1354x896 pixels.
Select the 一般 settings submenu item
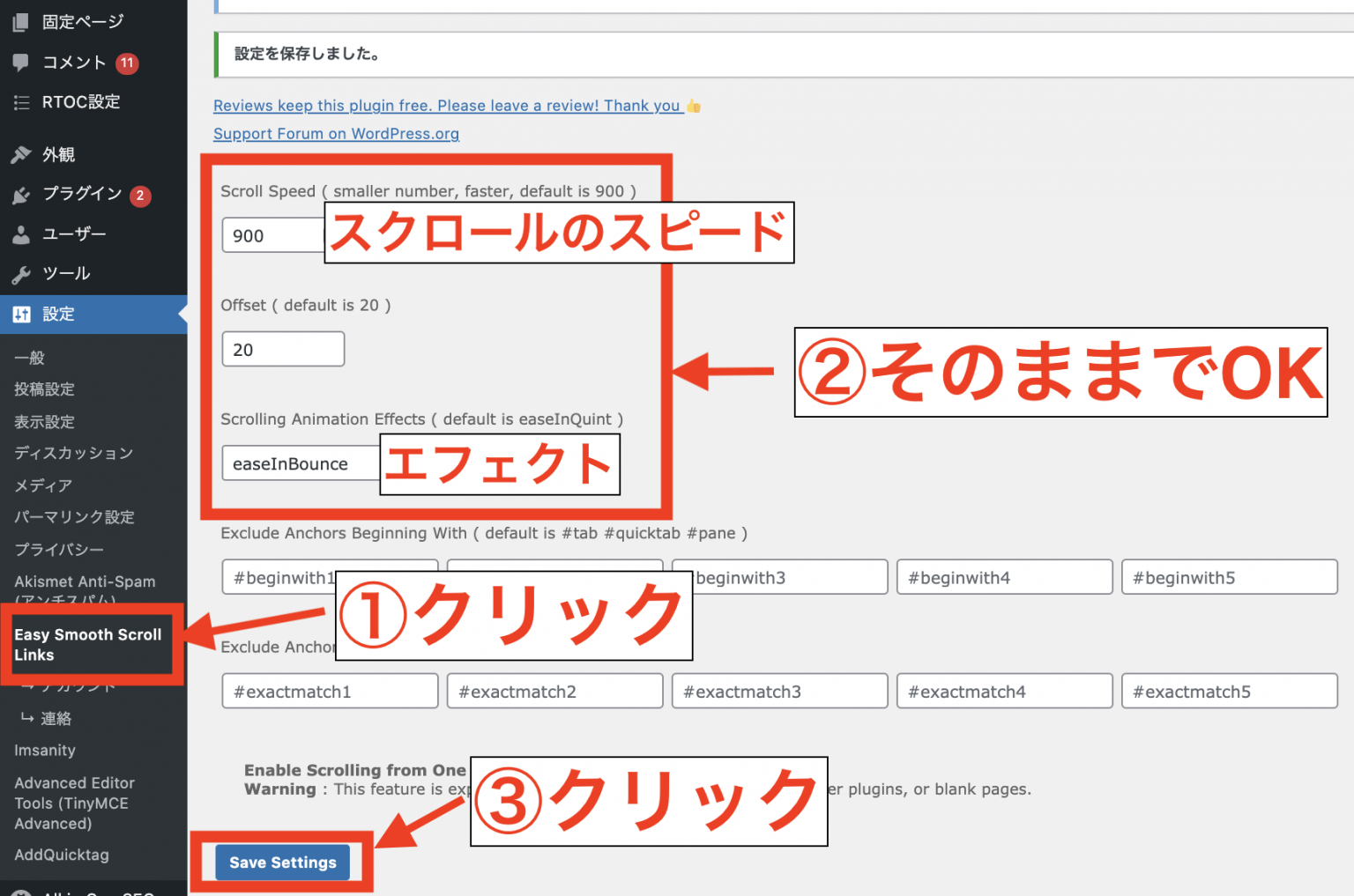[x=29, y=358]
